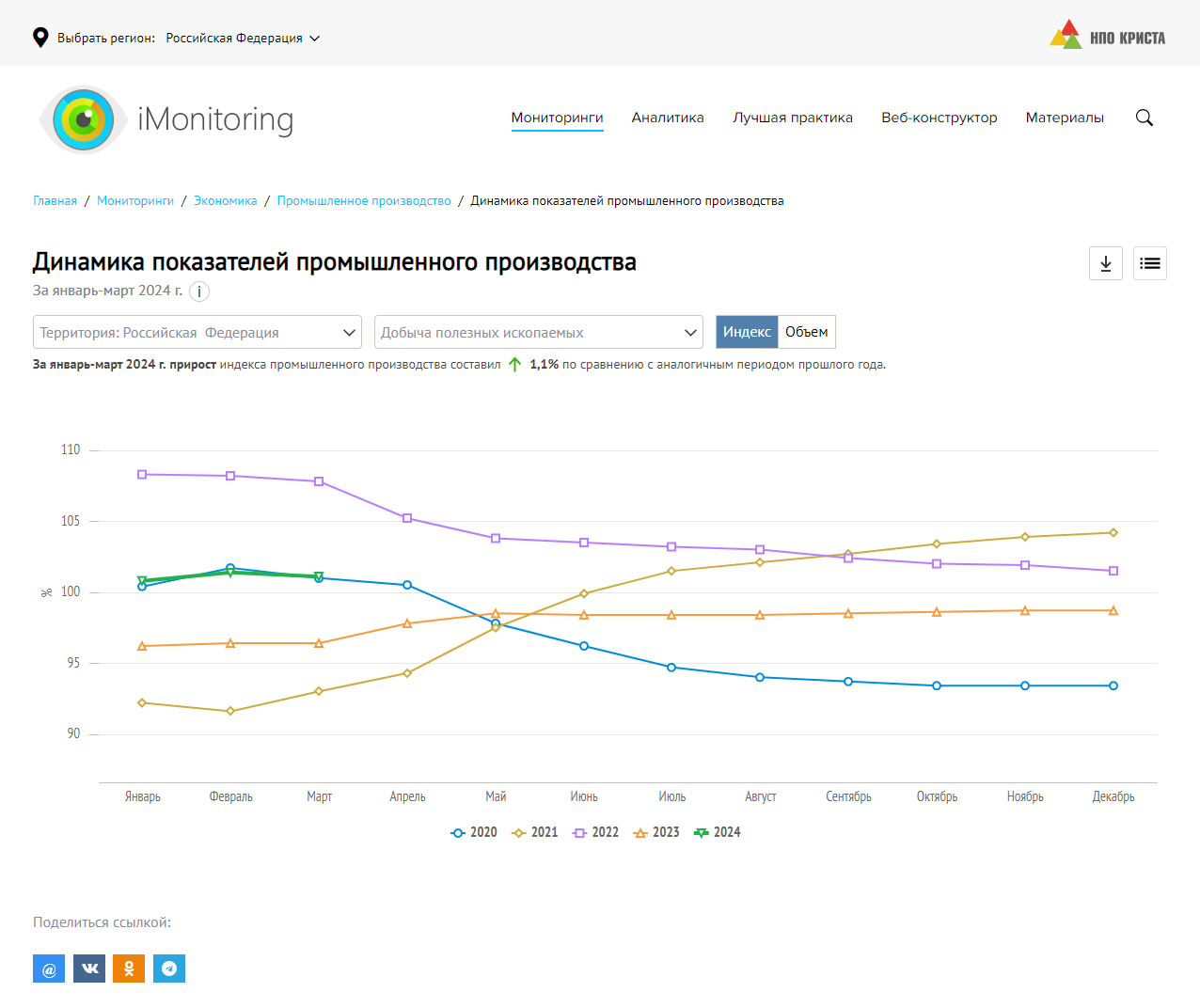Switch chart to Объем mode
The height and width of the screenshot is (1008, 1200).
(806, 332)
